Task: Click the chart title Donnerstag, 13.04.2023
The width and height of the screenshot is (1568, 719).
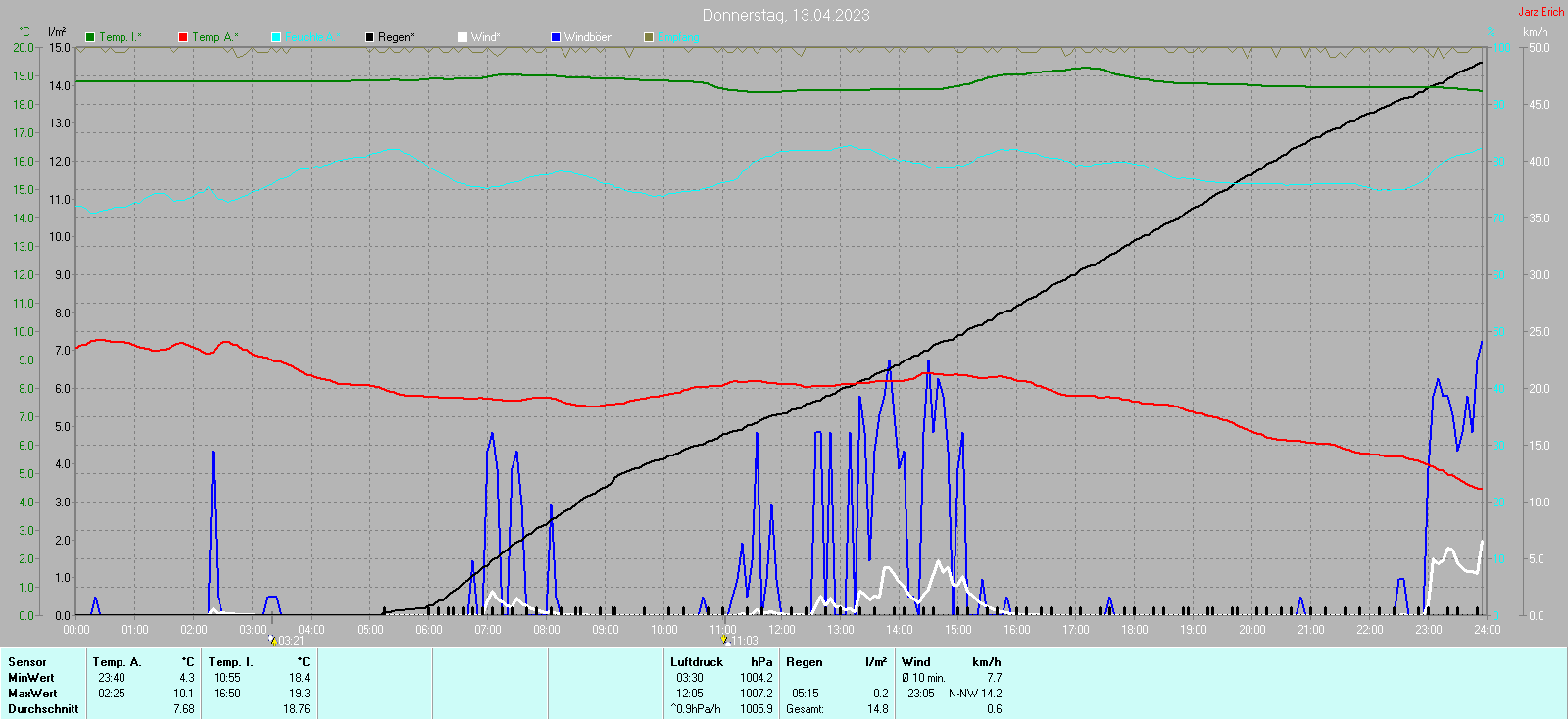Action: click(785, 15)
